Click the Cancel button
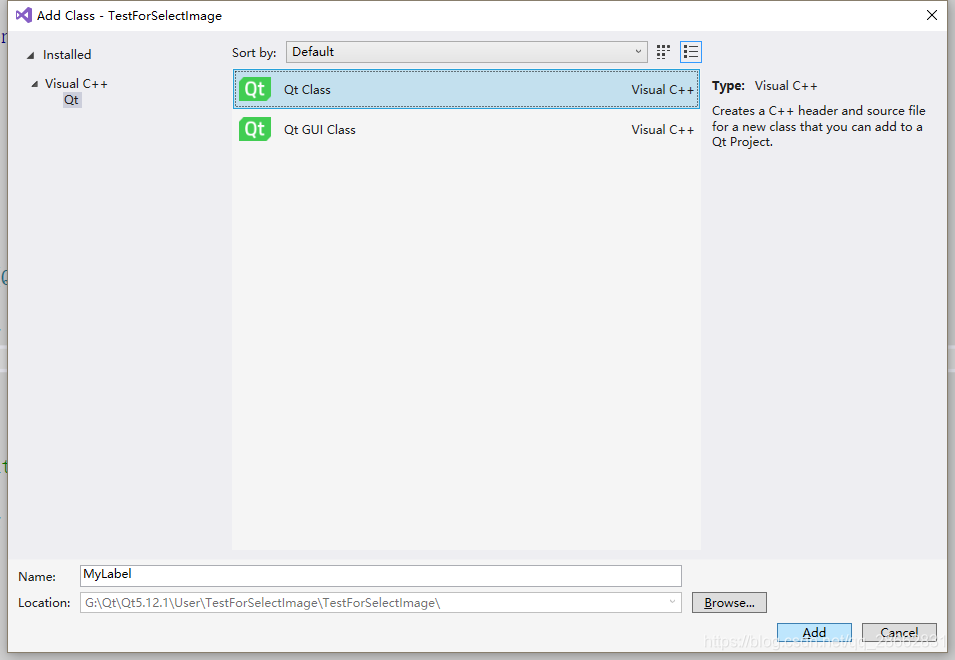Viewport: 955px width, 660px height. [x=899, y=633]
